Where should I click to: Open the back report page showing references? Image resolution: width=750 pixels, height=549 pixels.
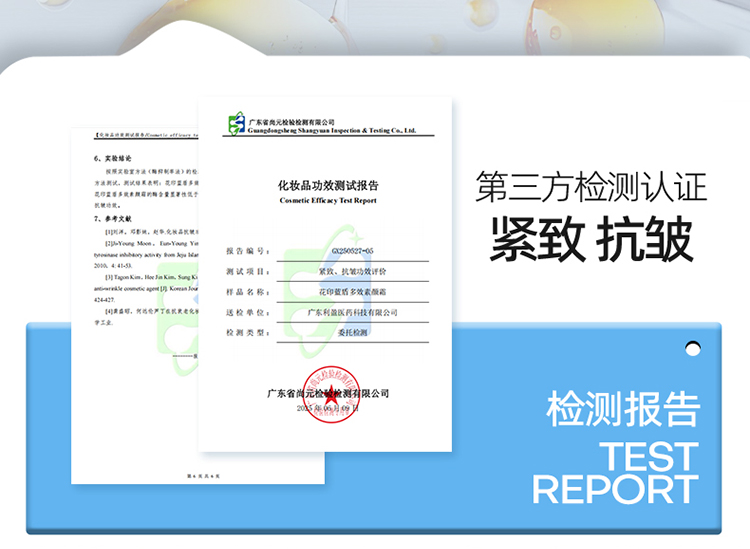tap(134, 306)
